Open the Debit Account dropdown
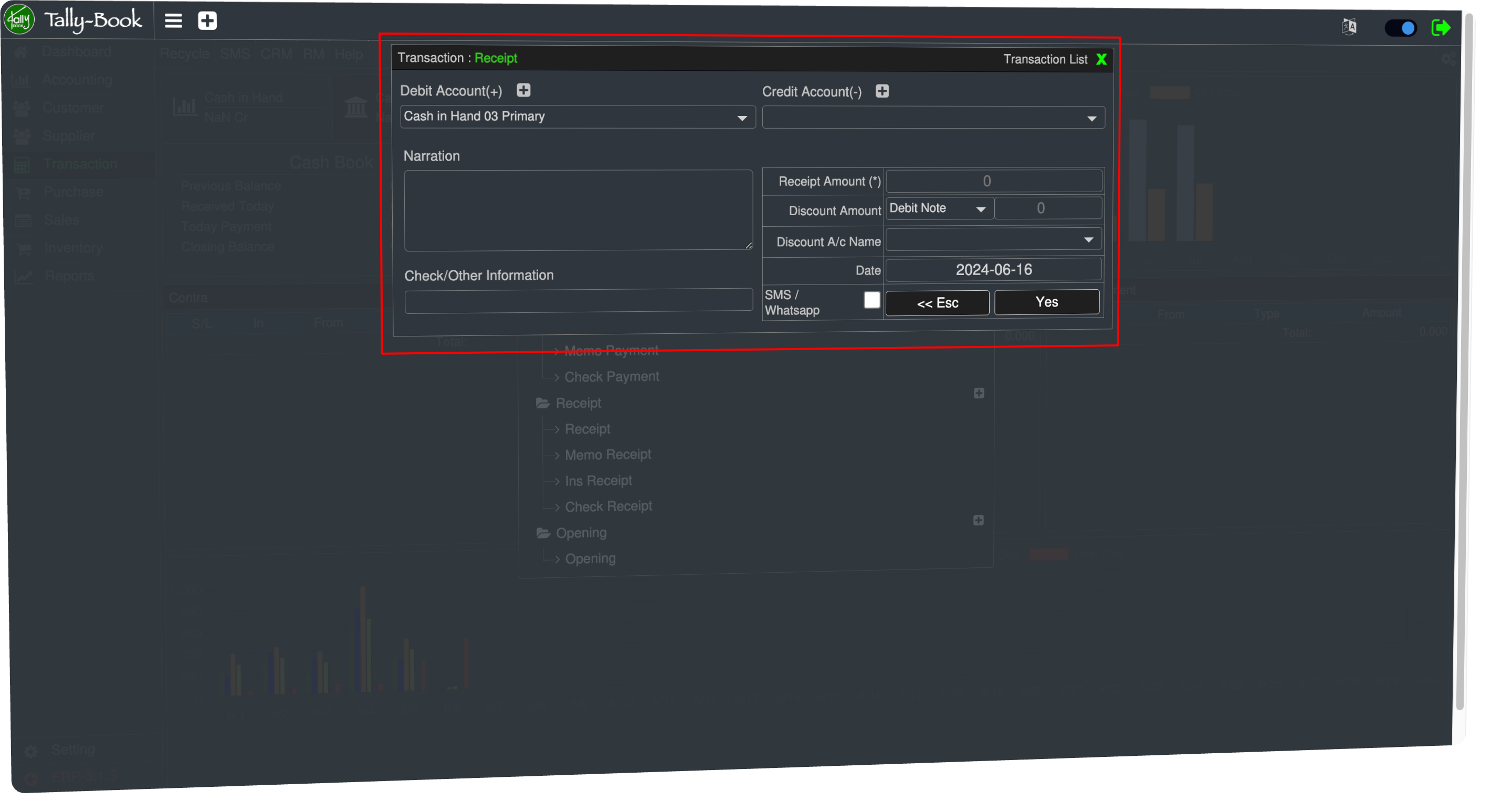The height and width of the screenshot is (801, 1512). (x=577, y=117)
